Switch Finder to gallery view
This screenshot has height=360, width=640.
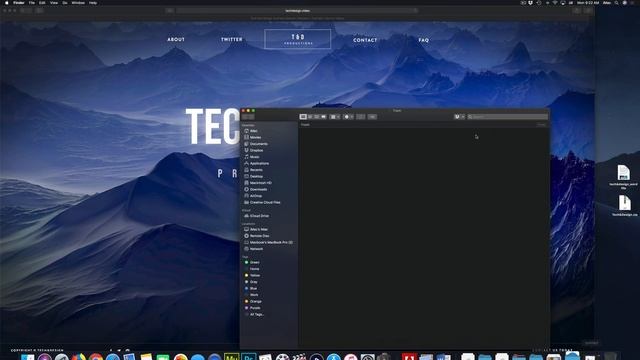pos(324,117)
